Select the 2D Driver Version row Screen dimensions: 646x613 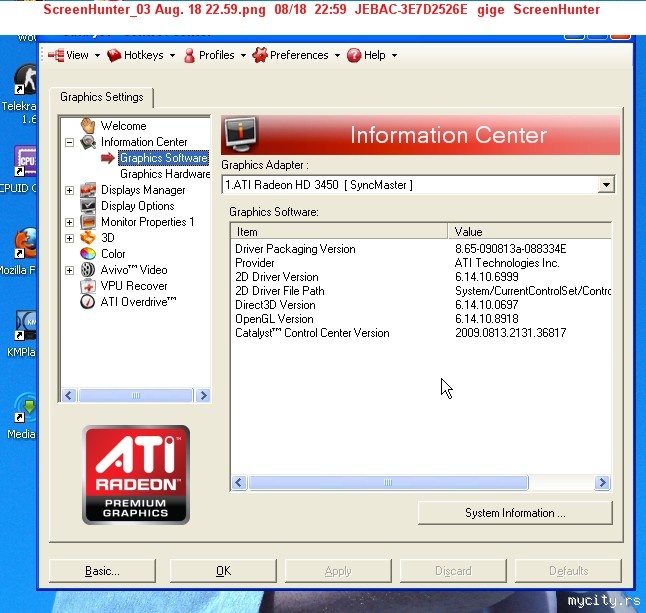coord(421,277)
